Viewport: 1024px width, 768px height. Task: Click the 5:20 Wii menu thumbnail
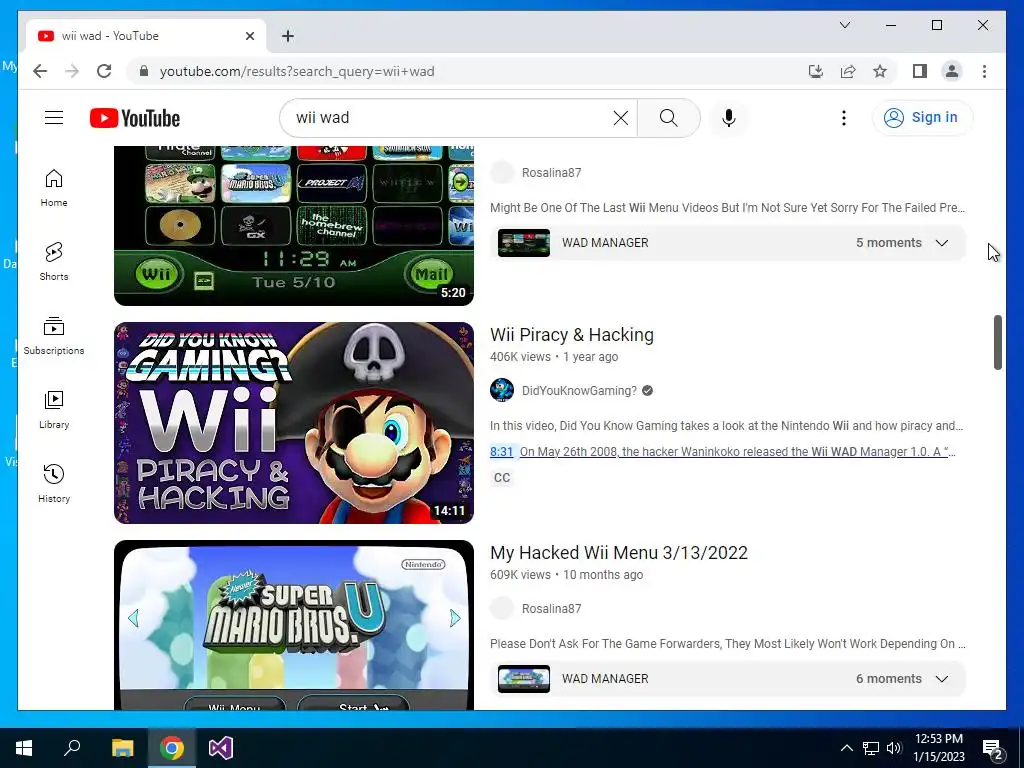[294, 226]
